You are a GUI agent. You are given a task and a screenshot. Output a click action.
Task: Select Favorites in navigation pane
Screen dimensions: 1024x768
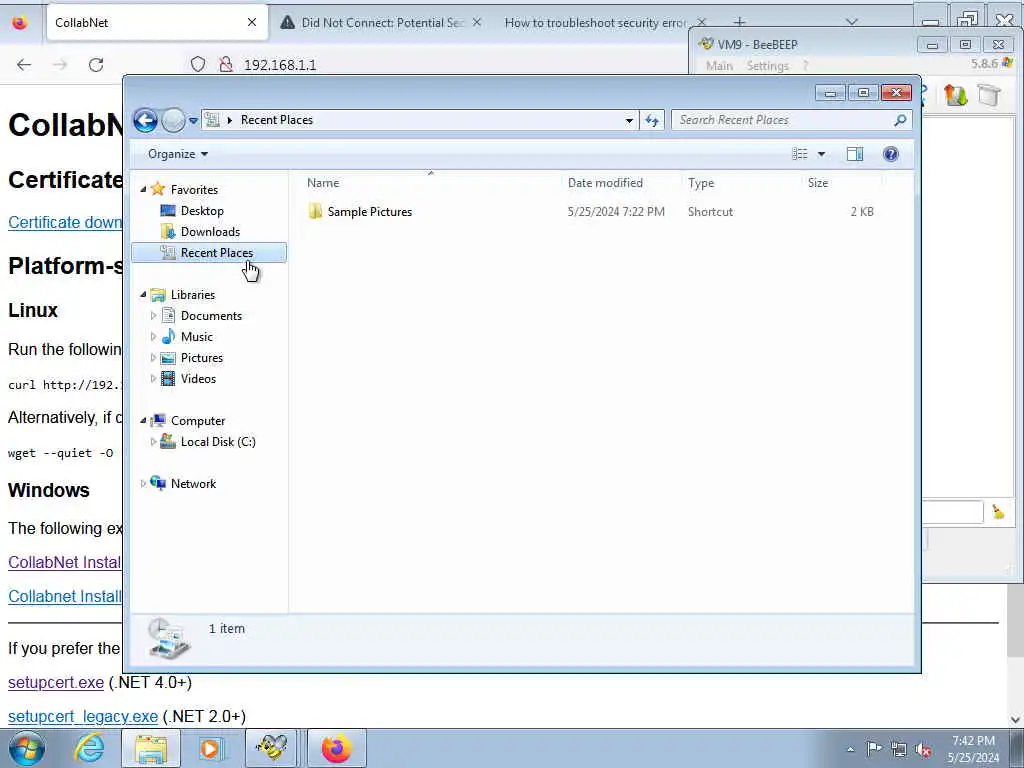tap(194, 189)
